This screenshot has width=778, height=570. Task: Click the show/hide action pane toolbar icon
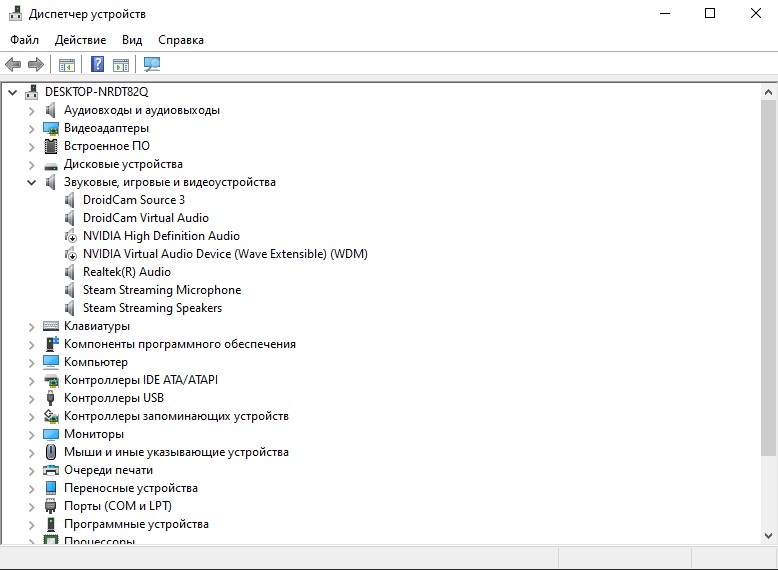click(121, 64)
